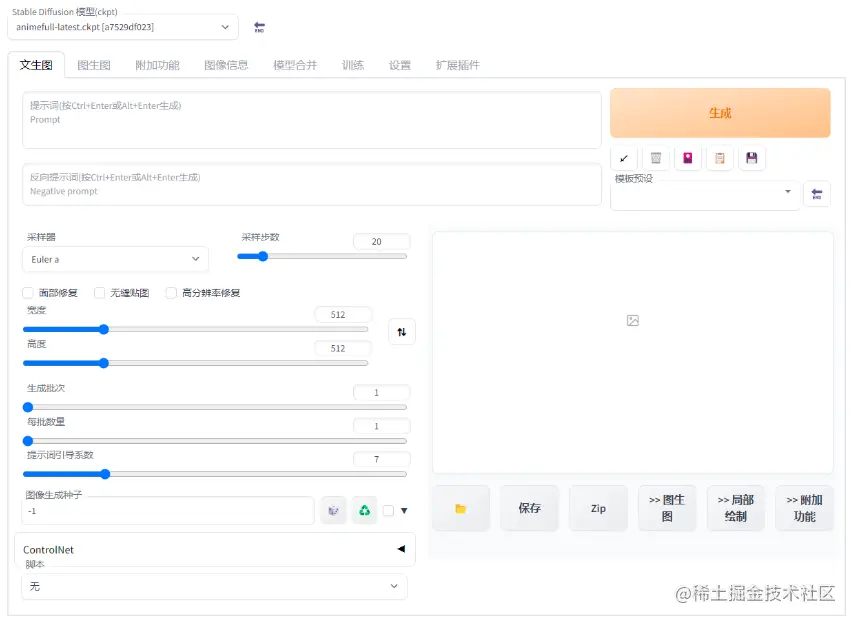Switch to the 文生图 tab

pos(36,65)
